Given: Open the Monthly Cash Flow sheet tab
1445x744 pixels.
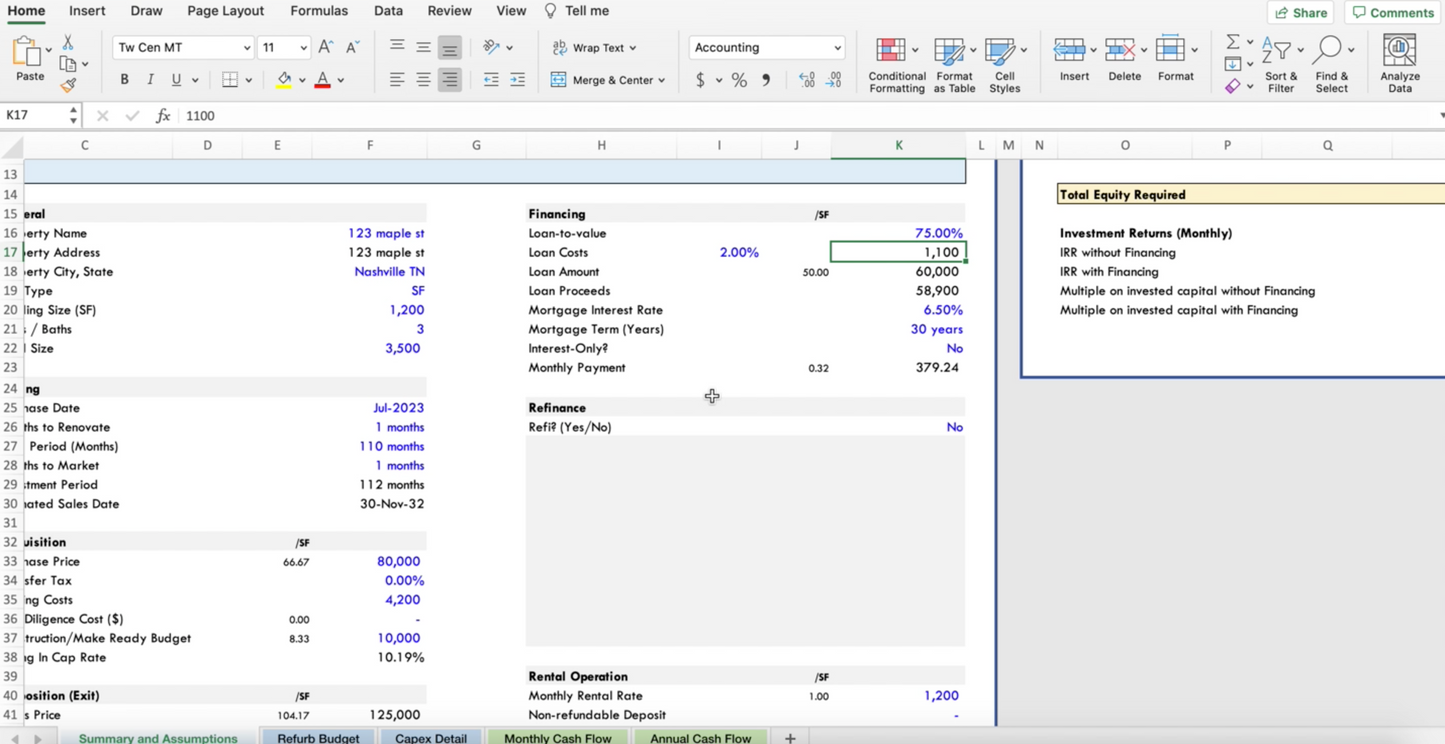Looking at the screenshot, I should click(x=557, y=738).
